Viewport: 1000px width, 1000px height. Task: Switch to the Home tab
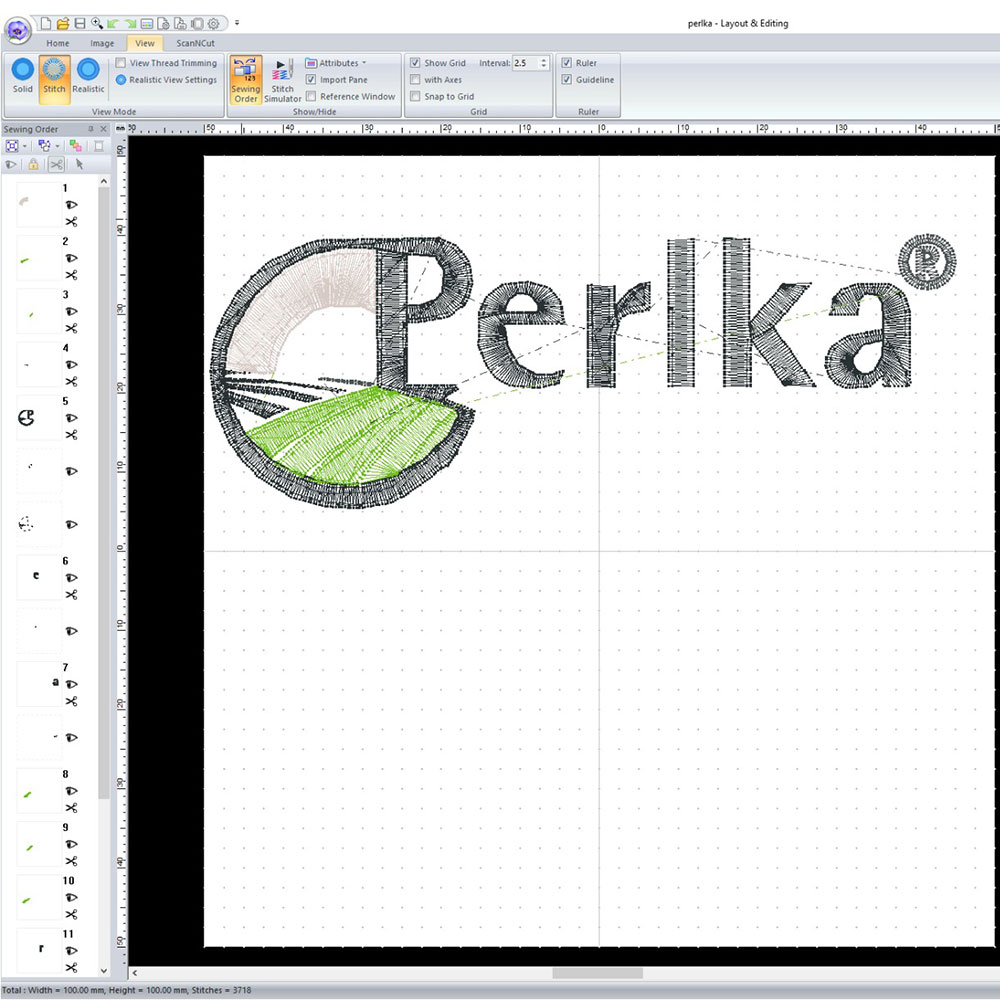coord(57,43)
